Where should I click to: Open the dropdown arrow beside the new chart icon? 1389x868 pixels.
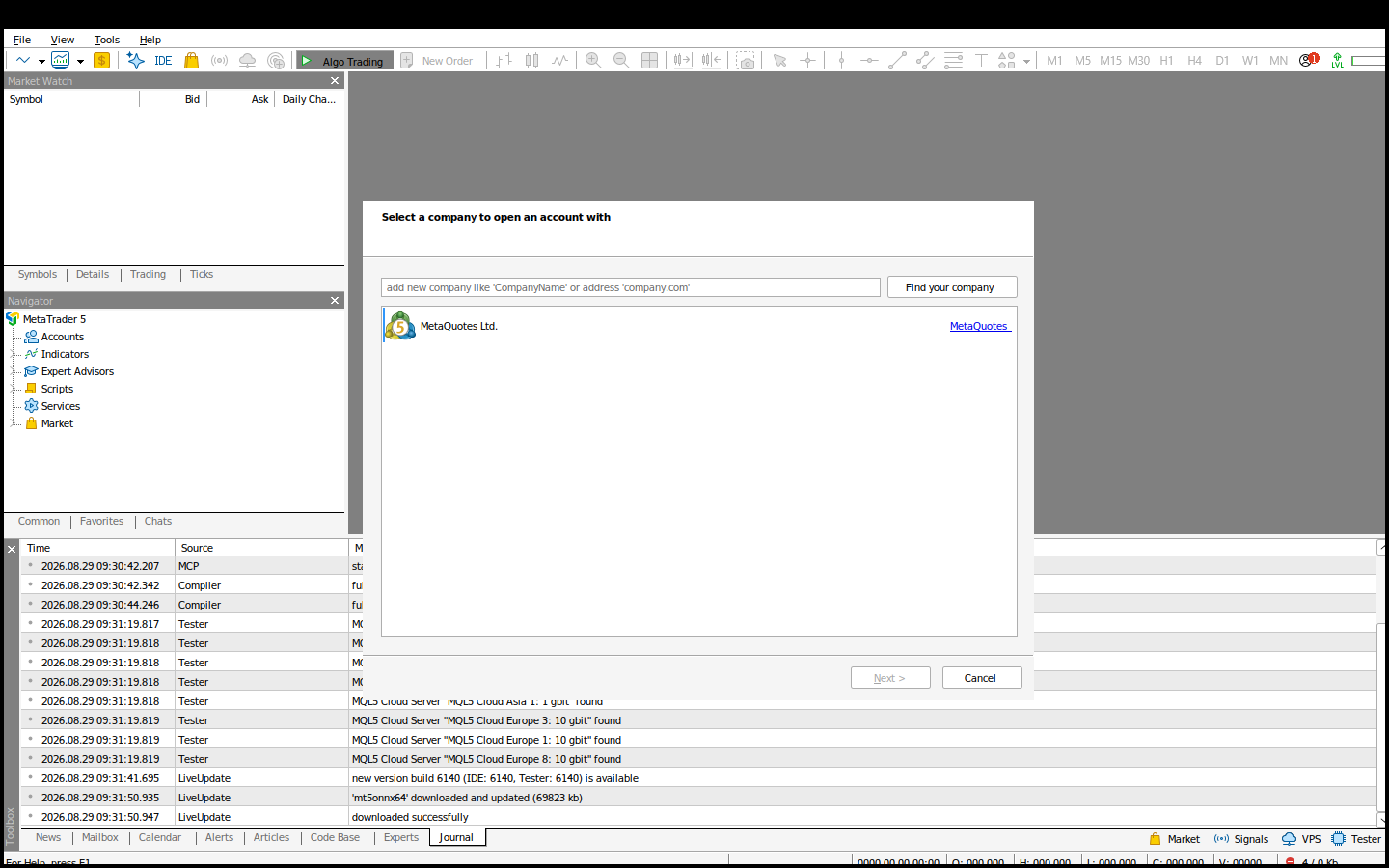tap(41, 61)
